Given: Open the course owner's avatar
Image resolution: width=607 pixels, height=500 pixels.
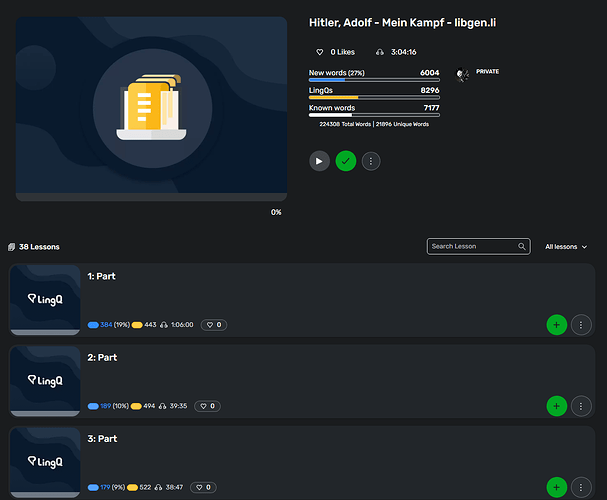Looking at the screenshot, I should coord(463,75).
